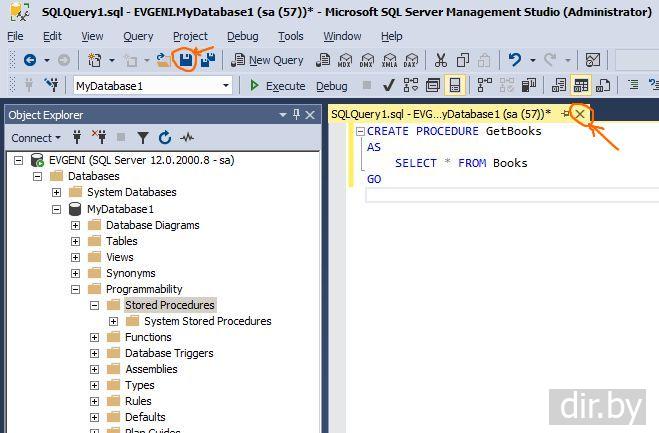Click the empty line below GO in the editor
659x433 pixels.
[512, 195]
